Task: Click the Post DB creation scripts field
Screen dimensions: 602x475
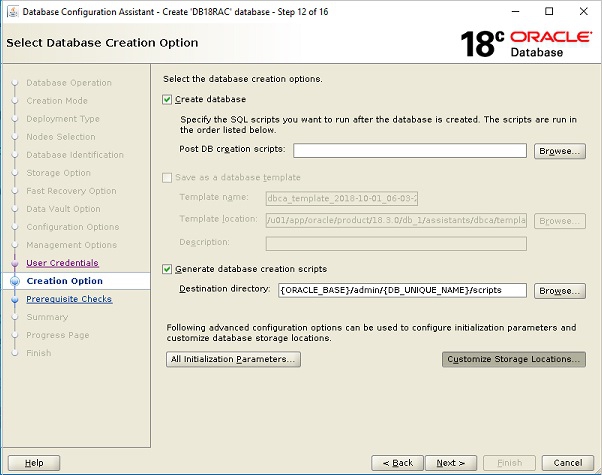Action: point(410,151)
